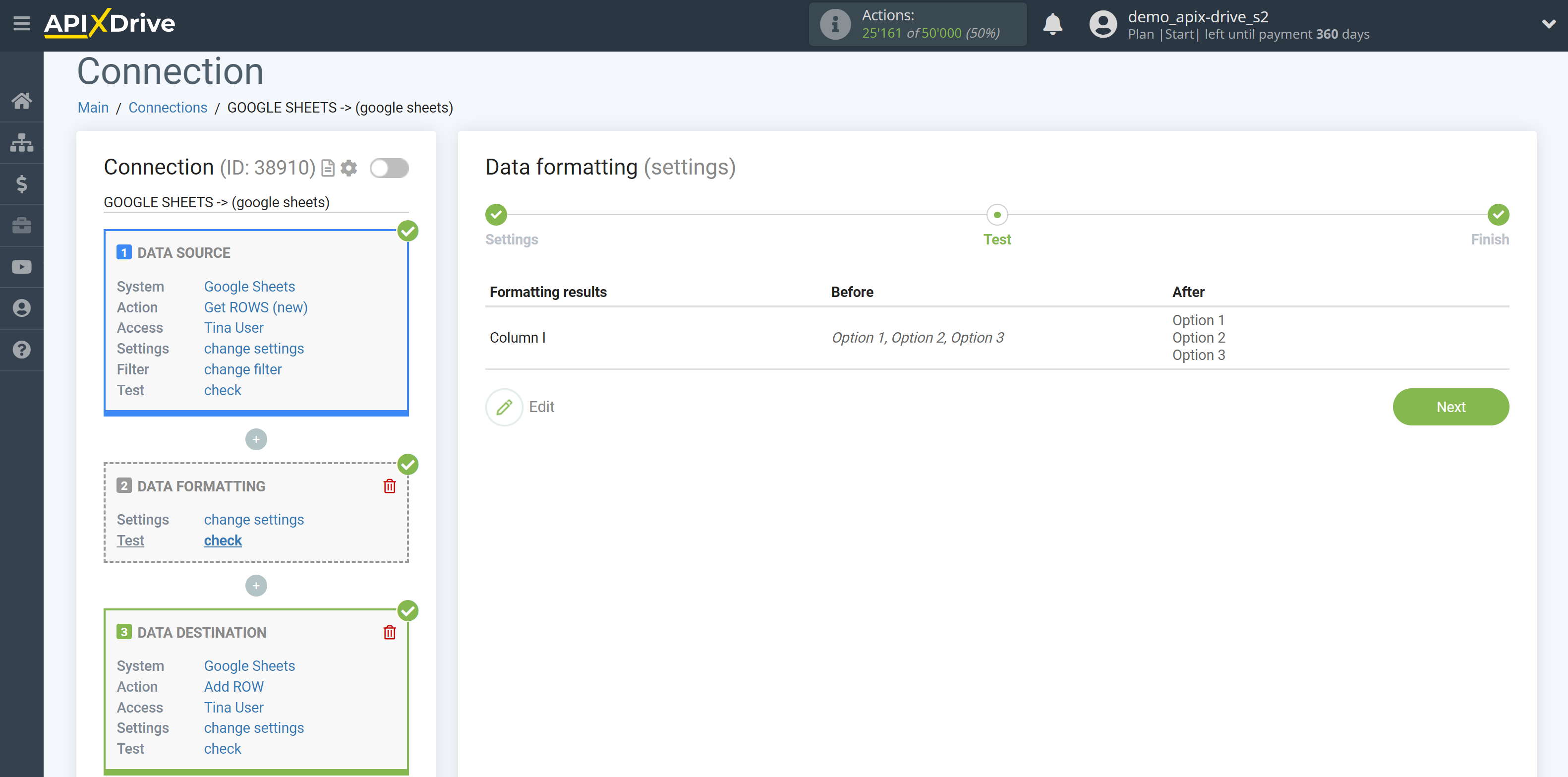Click the ApiX-Drive logo
1568x777 pixels.
click(110, 24)
